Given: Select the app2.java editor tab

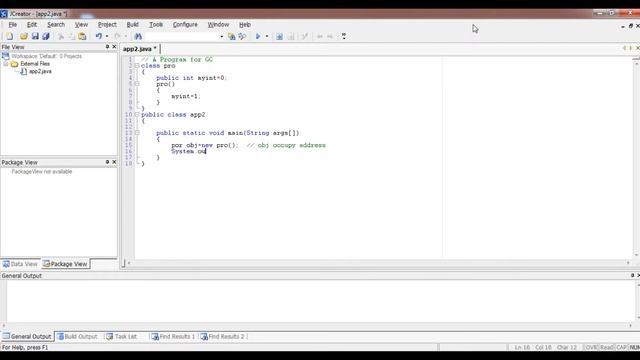Looking at the screenshot, I should pyautogui.click(x=140, y=49).
